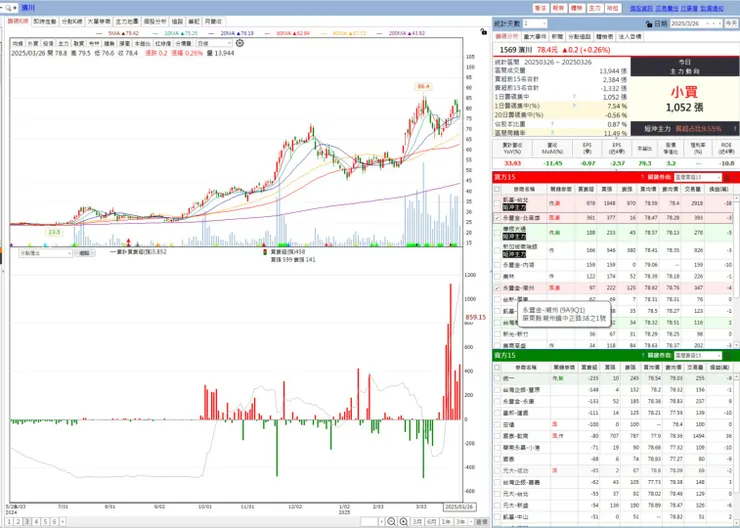Toggle the select-all checkbox in 買方15 table header
Screen dimensions: 740x528
click(497, 189)
